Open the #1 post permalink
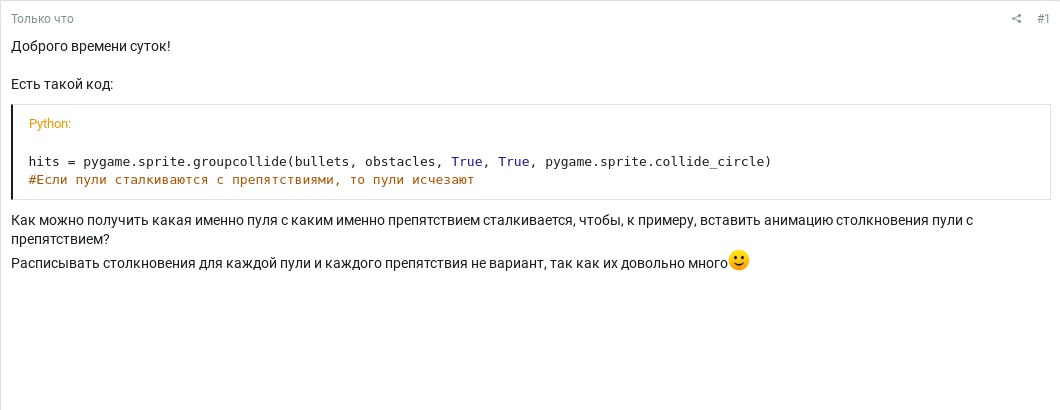The image size is (1060, 410). (1043, 19)
